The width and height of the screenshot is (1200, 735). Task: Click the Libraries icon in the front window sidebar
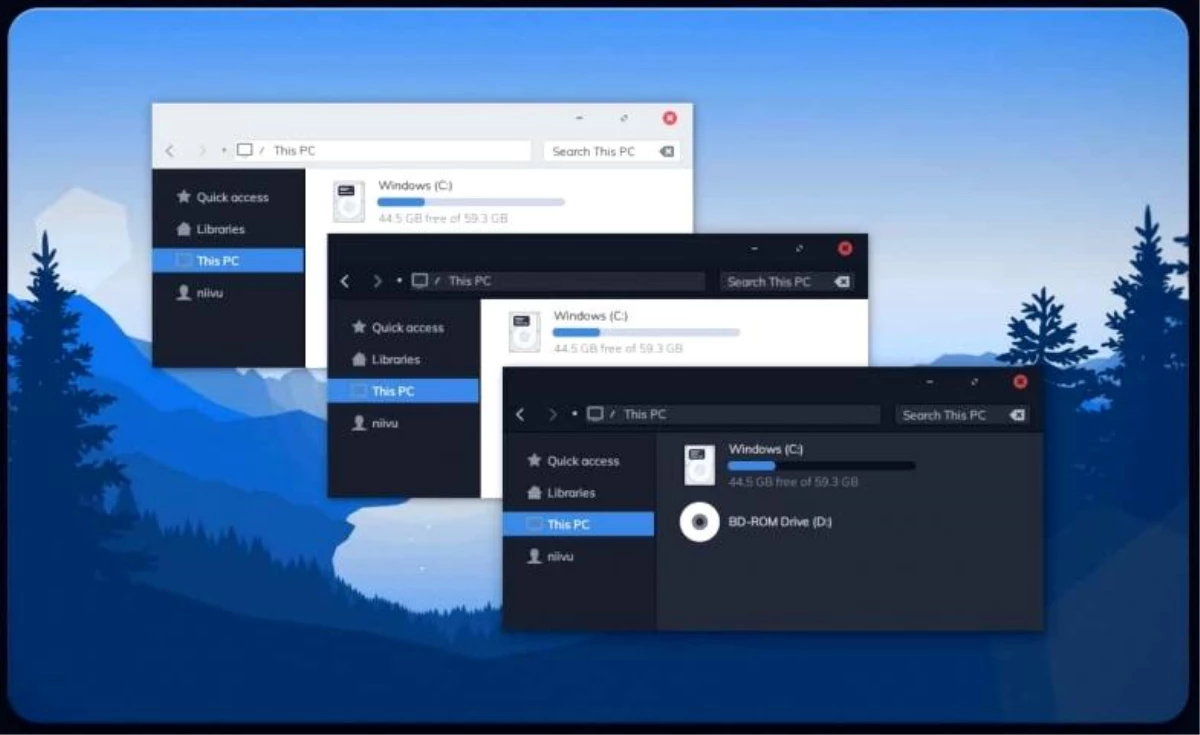point(534,492)
